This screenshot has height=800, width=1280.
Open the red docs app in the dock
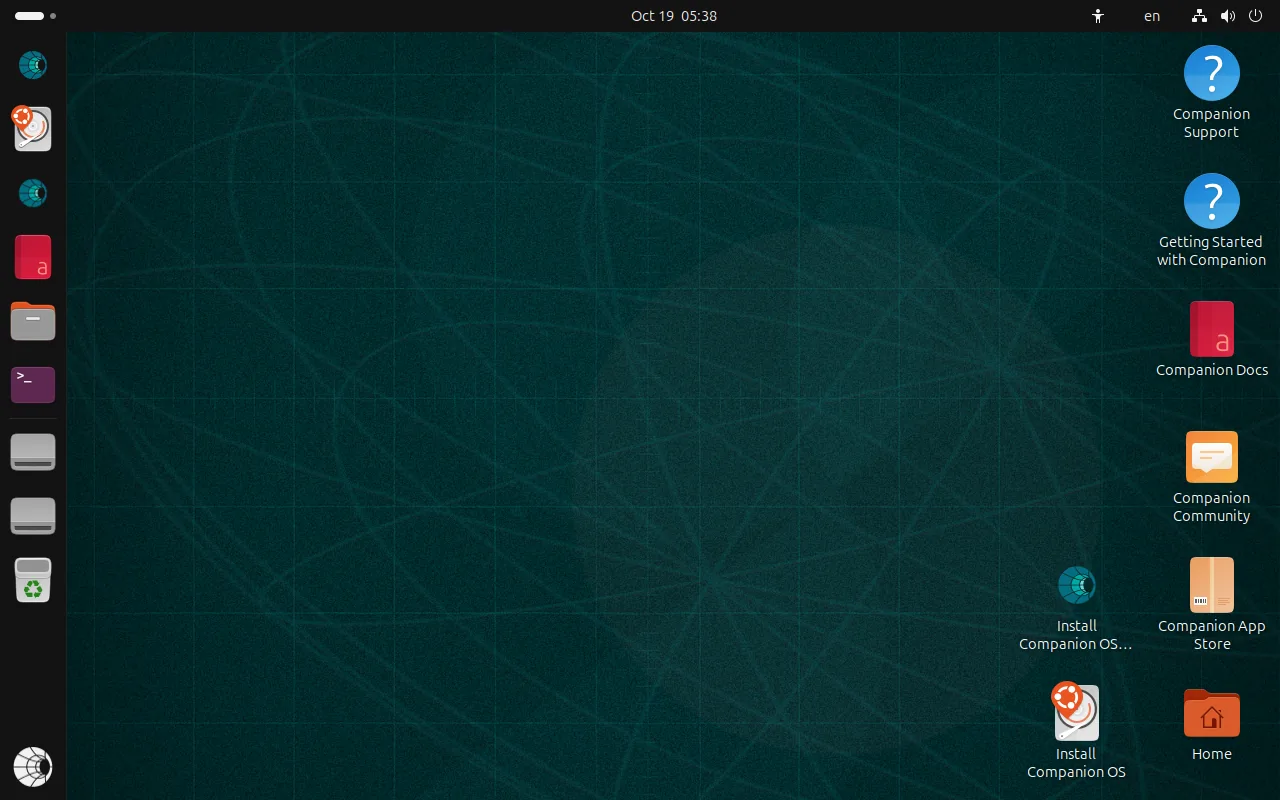(x=33, y=257)
